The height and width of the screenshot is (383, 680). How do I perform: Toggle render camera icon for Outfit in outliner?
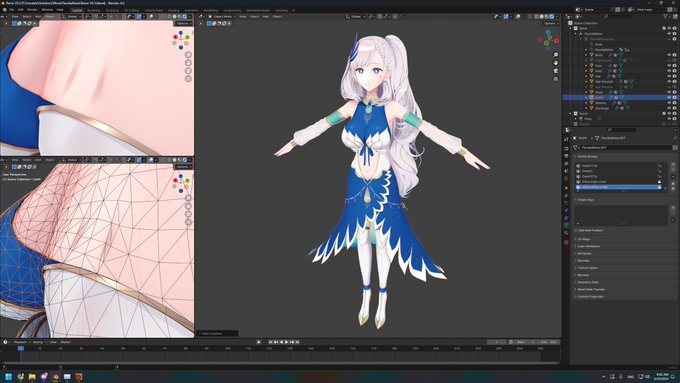674,98
